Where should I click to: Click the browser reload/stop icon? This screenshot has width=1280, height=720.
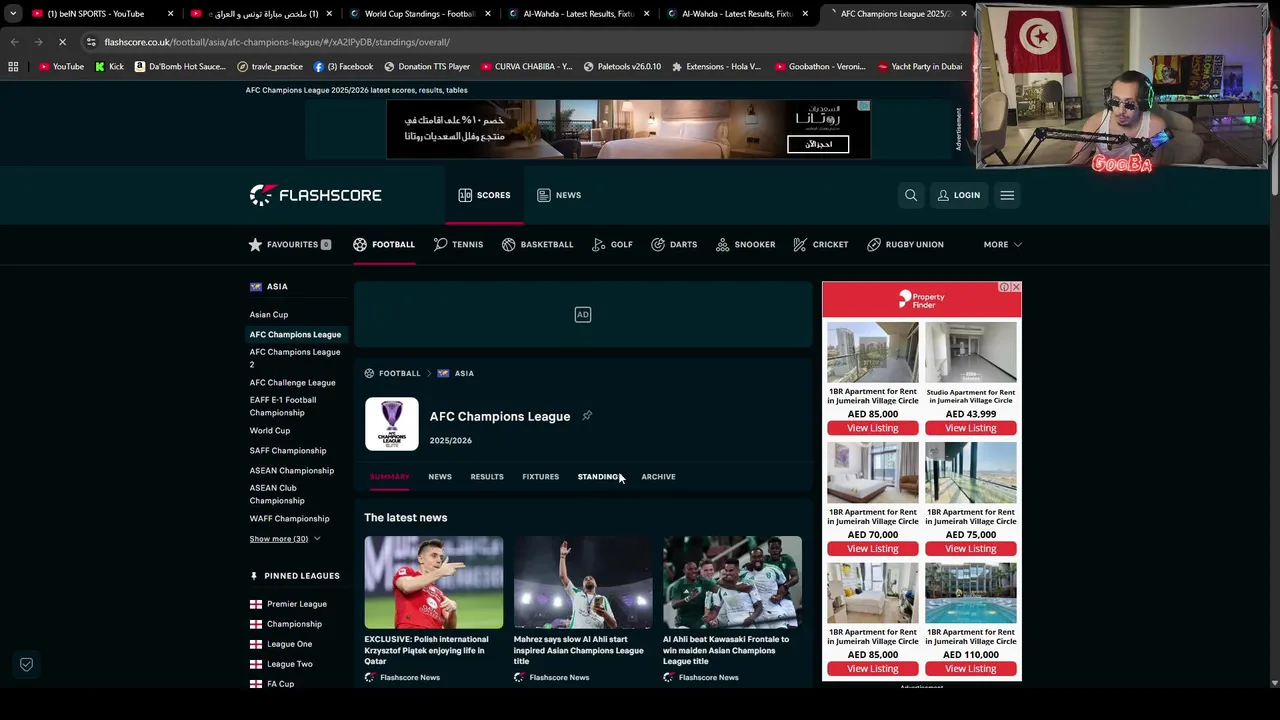click(62, 42)
